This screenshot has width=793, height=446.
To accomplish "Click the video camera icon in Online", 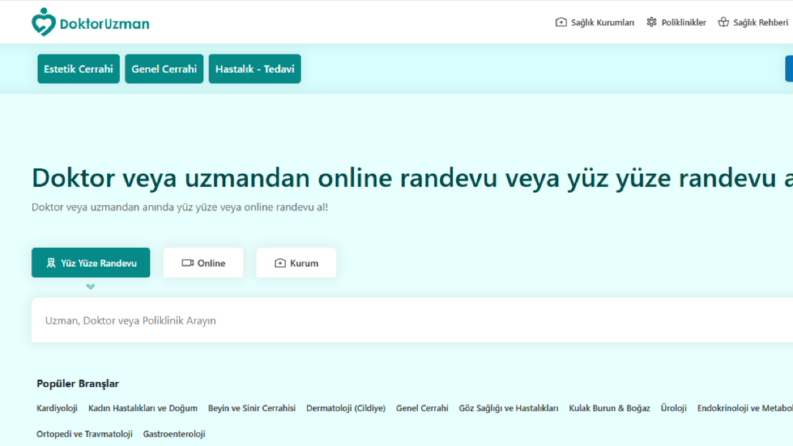I will tap(188, 263).
